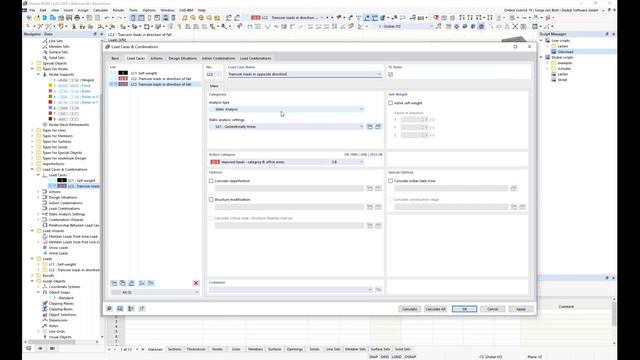Click the new load case icon under the list

coord(114,283)
